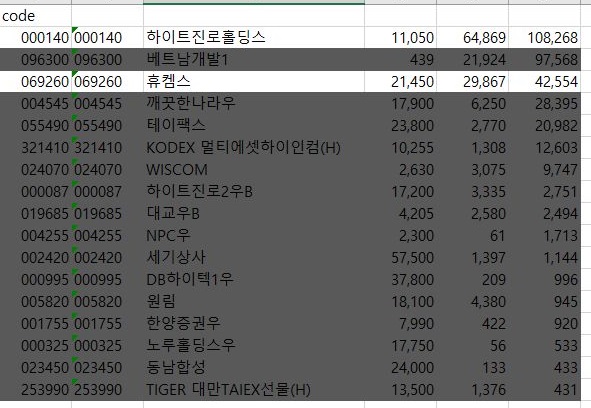Select the cell reading 동남합성
The width and height of the screenshot is (591, 408).
pos(254,367)
